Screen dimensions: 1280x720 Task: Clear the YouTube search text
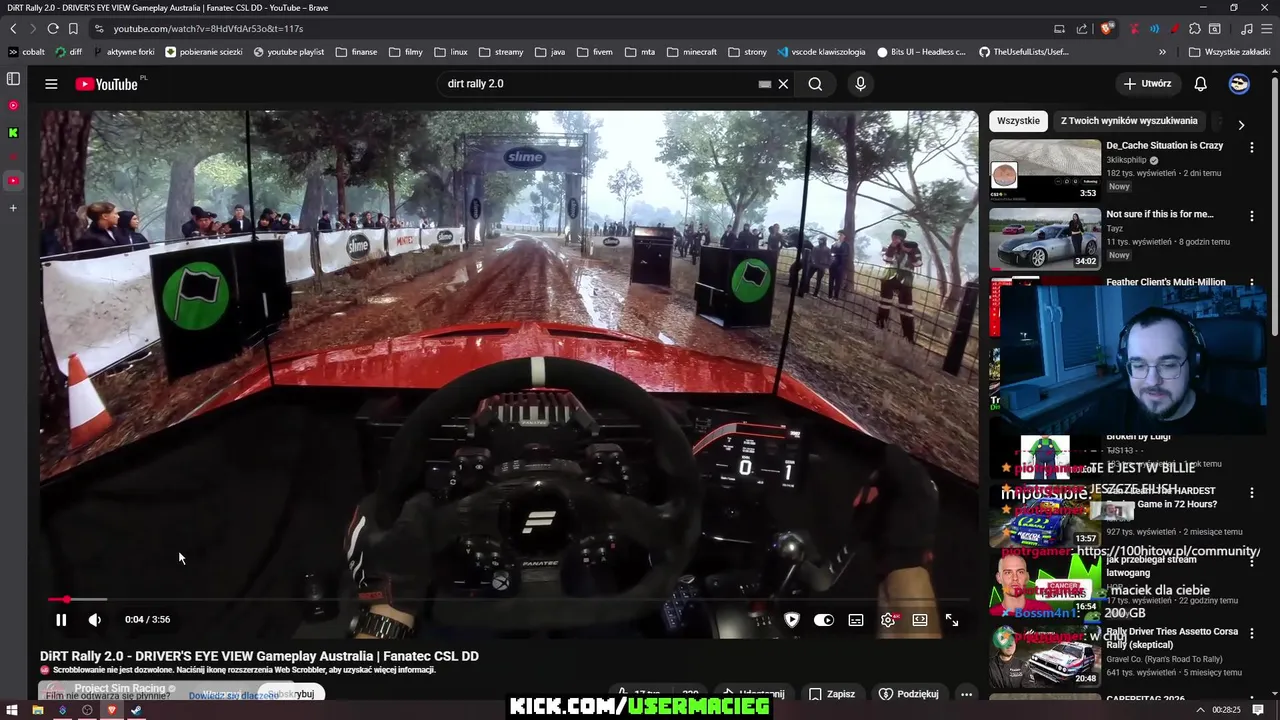tap(783, 84)
